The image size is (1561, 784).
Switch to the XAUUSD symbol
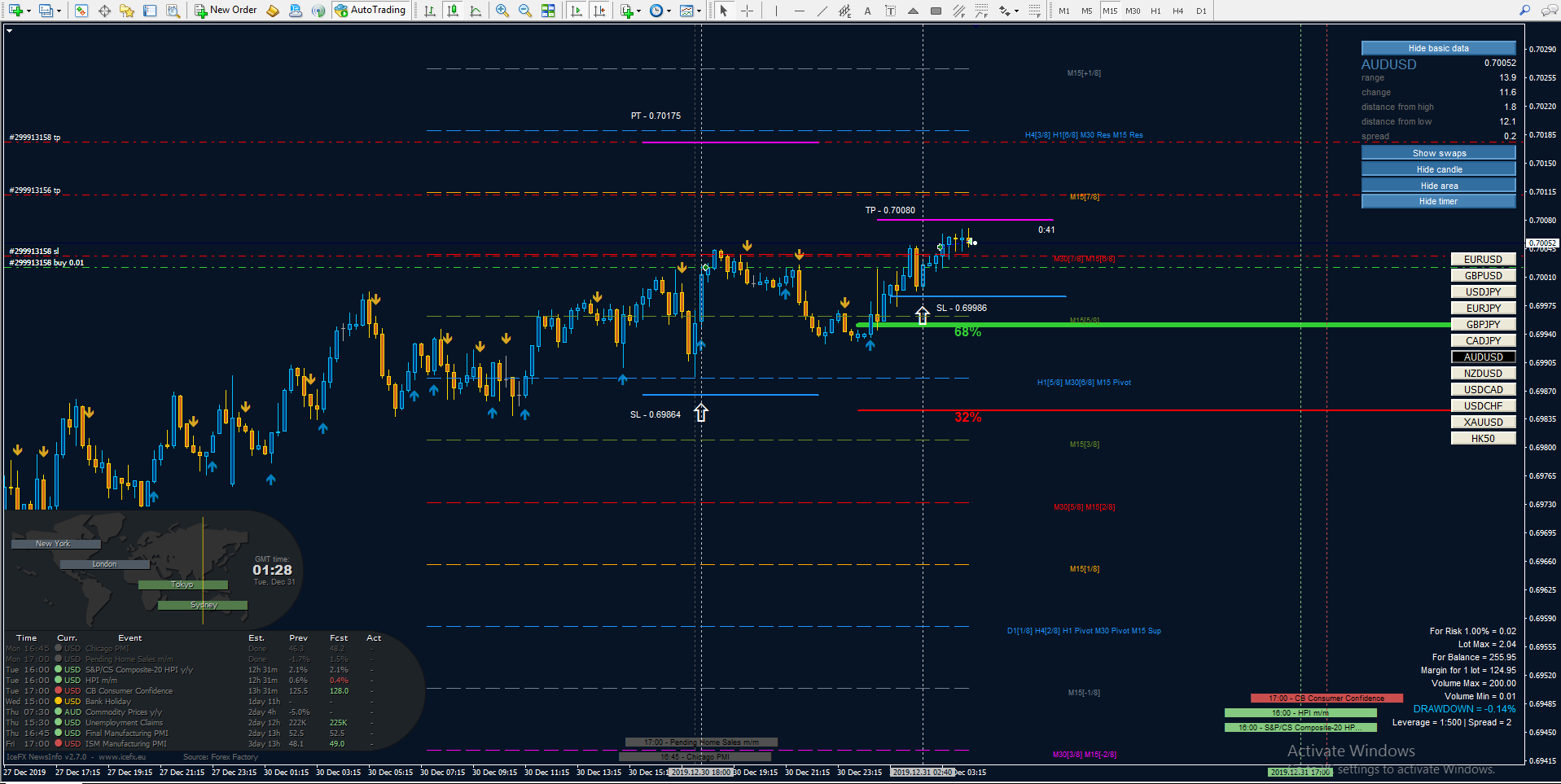pos(1483,422)
